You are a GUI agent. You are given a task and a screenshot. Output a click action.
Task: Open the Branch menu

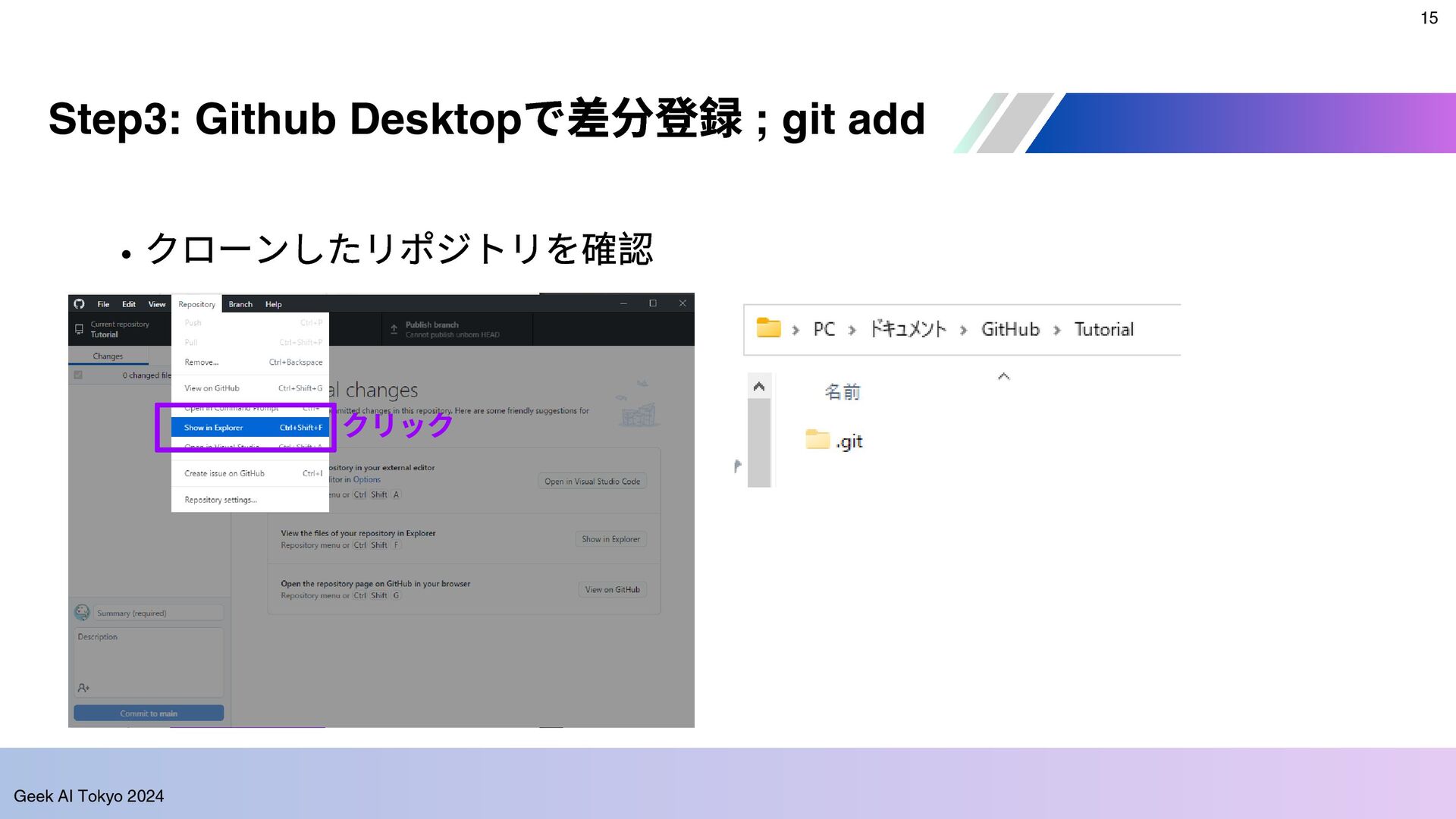pos(240,304)
